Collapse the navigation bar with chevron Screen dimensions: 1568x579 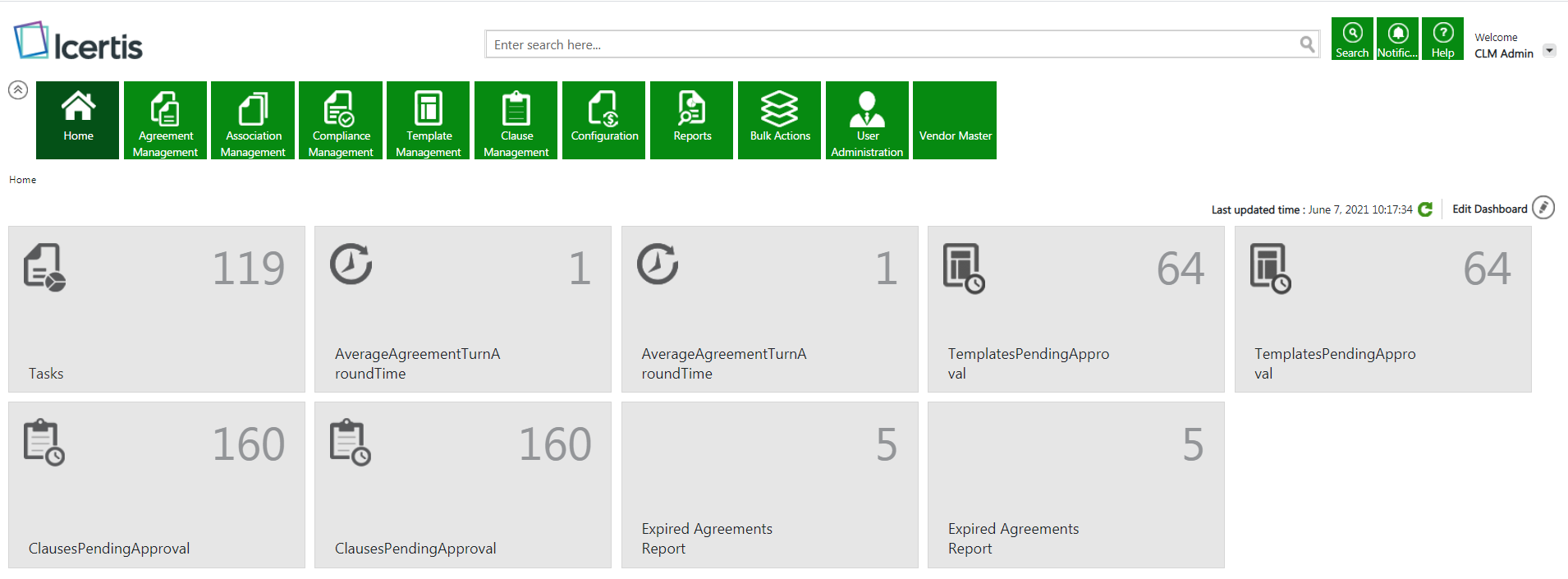[x=18, y=90]
